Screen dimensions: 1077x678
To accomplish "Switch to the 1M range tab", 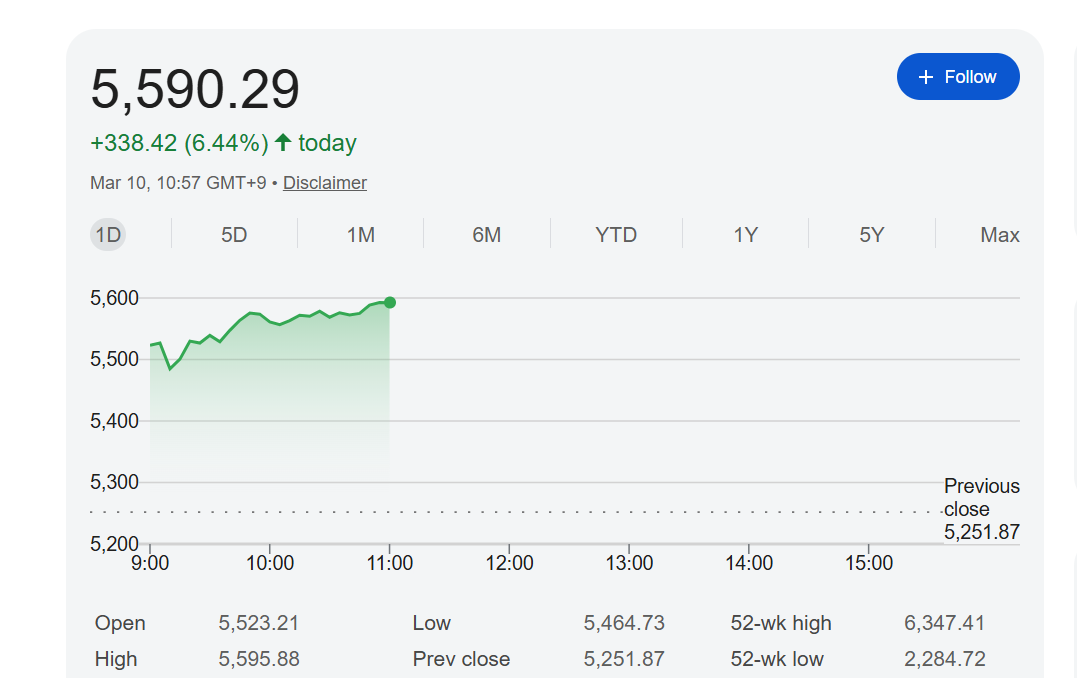I will [x=360, y=235].
